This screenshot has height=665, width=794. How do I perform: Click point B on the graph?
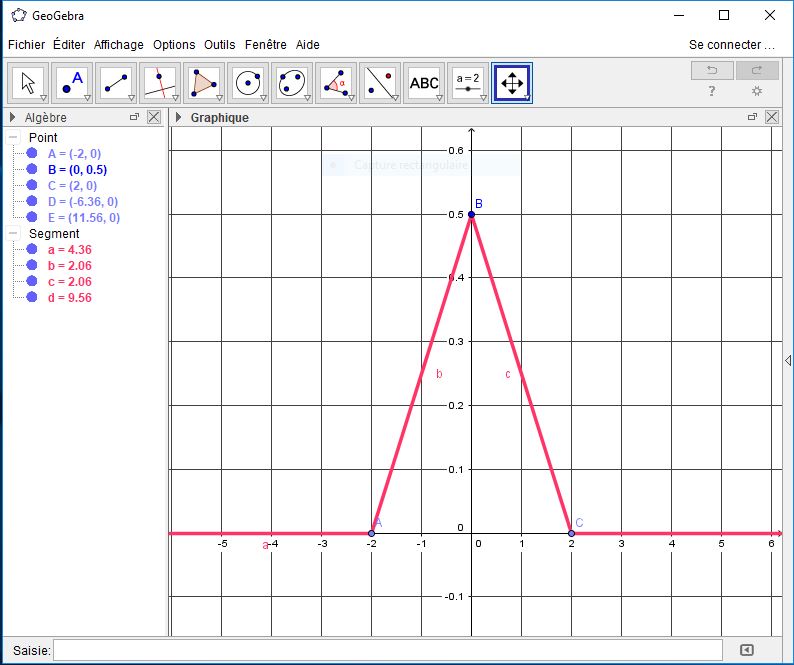[471, 214]
